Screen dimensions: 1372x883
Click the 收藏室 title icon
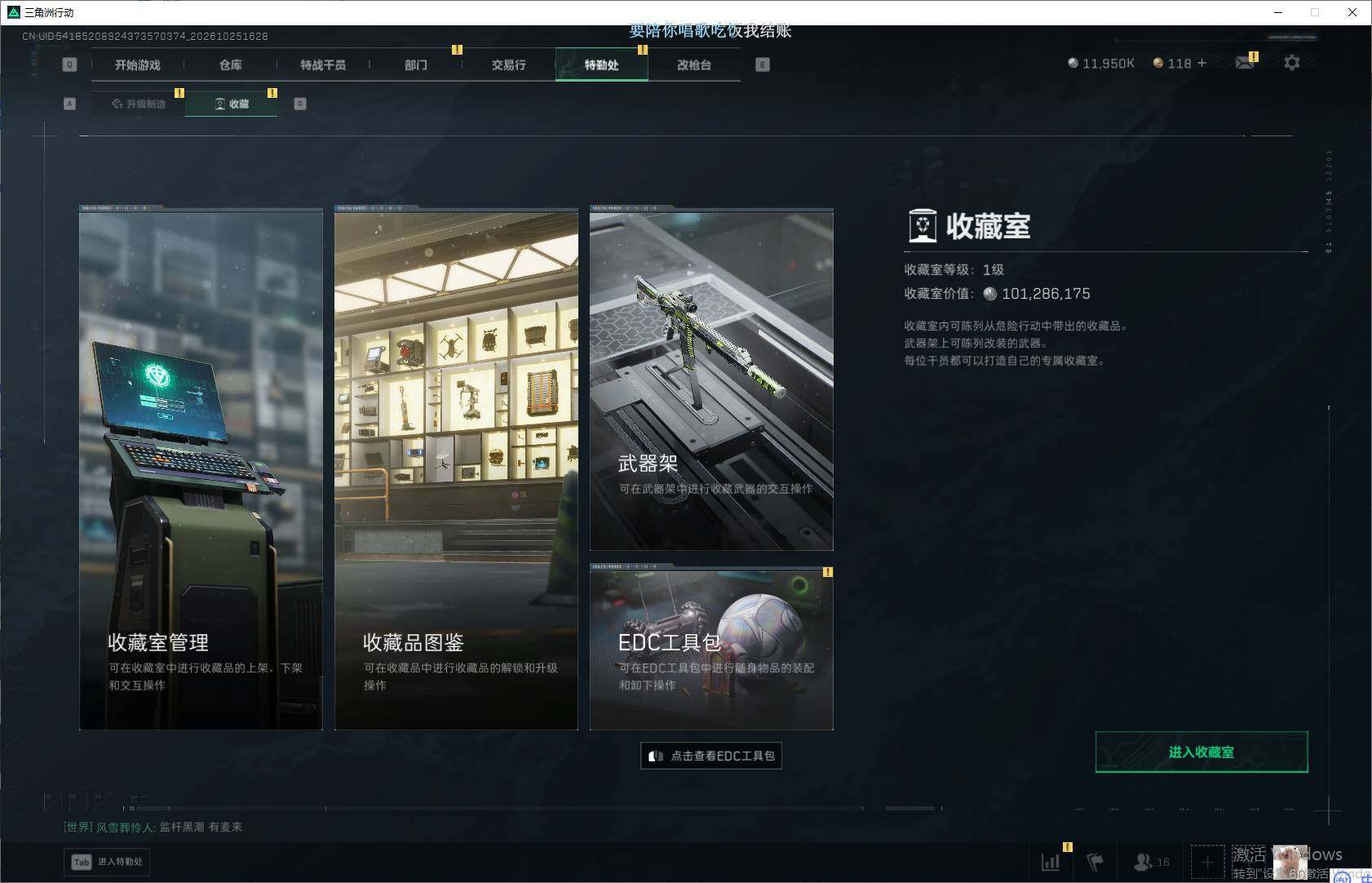point(923,226)
